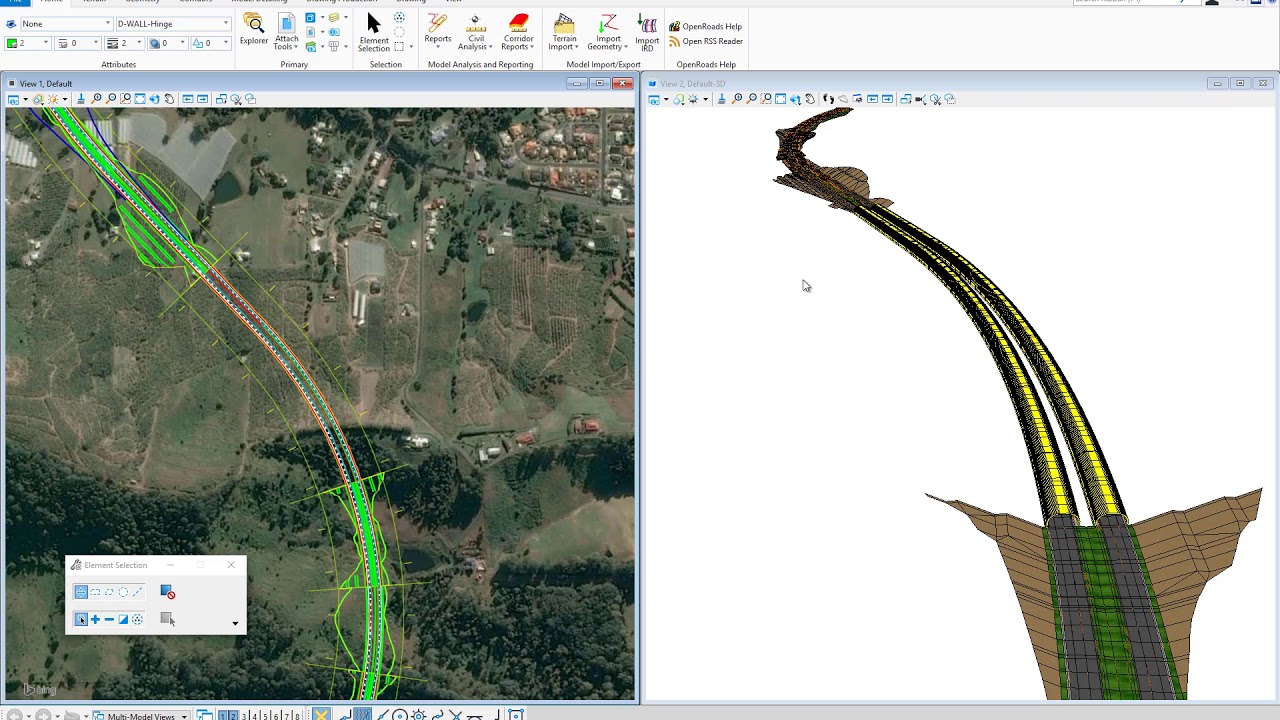Screen dimensions: 1280x720
Task: Open the Explorer tool in Primary group
Action: (254, 28)
